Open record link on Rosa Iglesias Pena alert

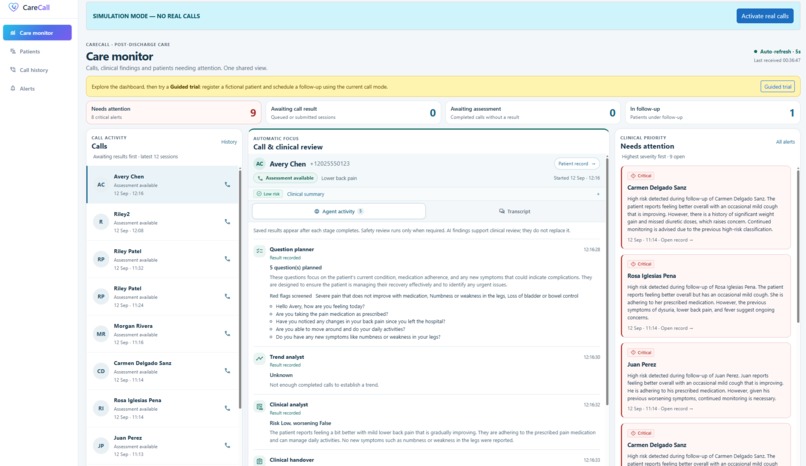point(676,328)
